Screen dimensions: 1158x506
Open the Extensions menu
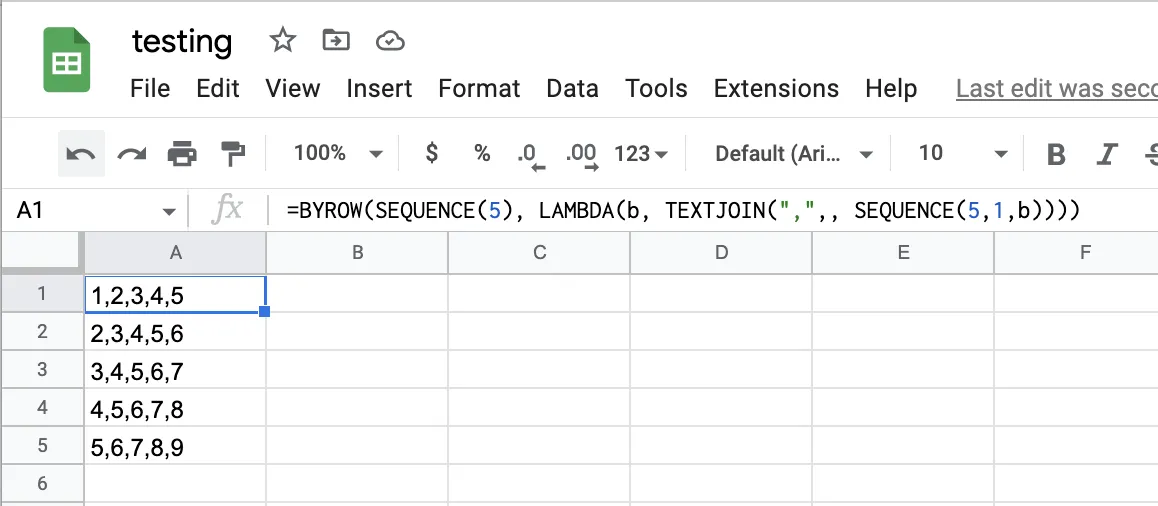click(x=776, y=89)
